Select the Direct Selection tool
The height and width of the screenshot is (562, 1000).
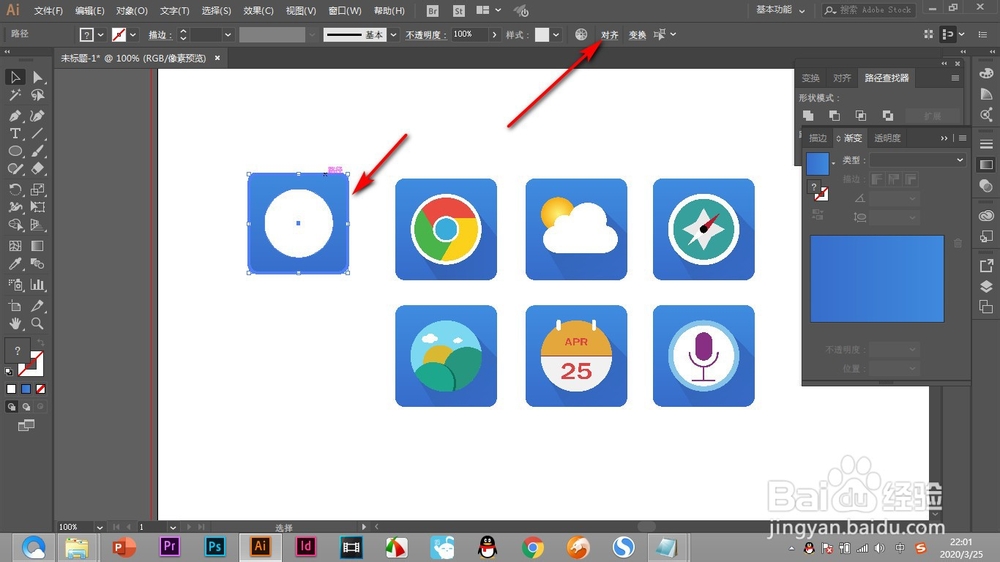click(x=38, y=77)
